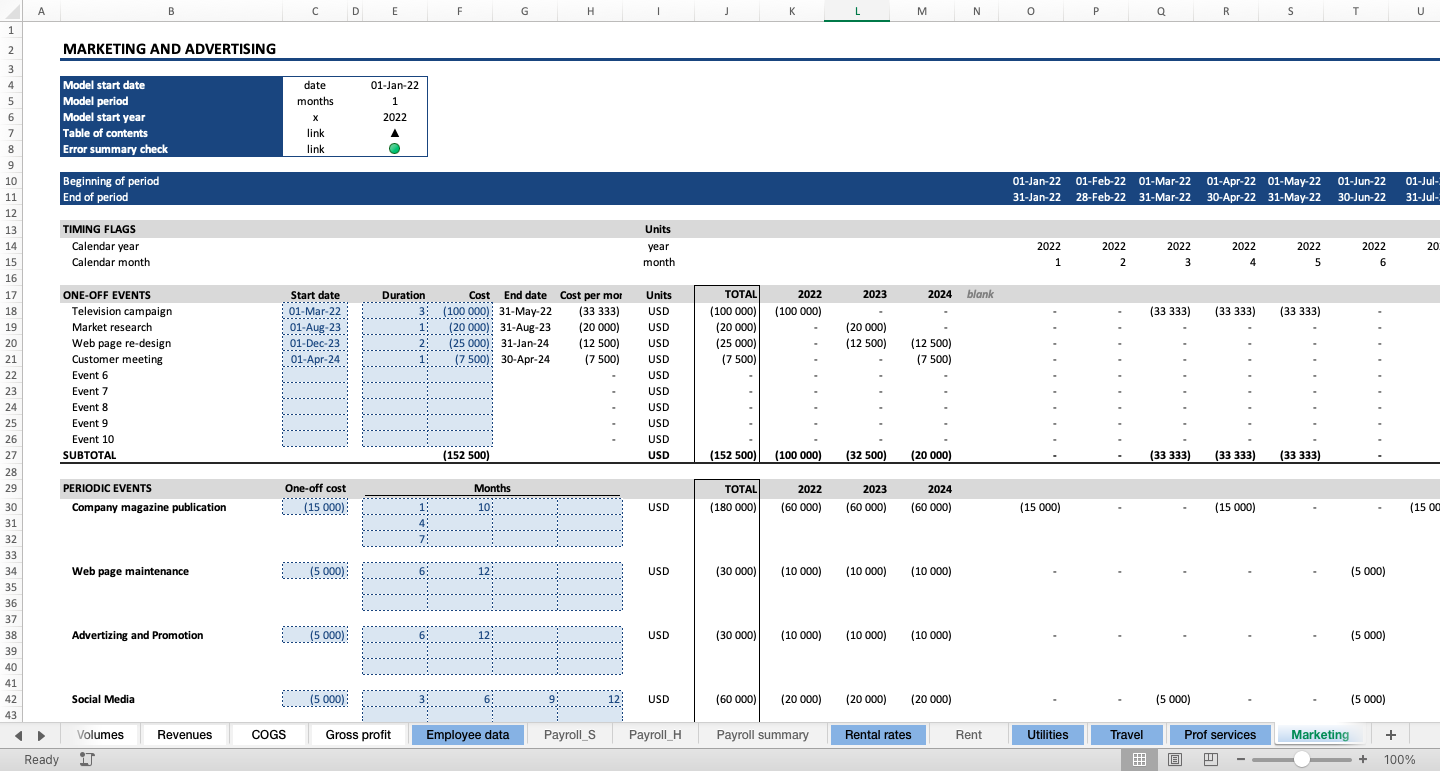Click Social Media one-off cost cell
The height and width of the screenshot is (771, 1440).
pos(315,699)
